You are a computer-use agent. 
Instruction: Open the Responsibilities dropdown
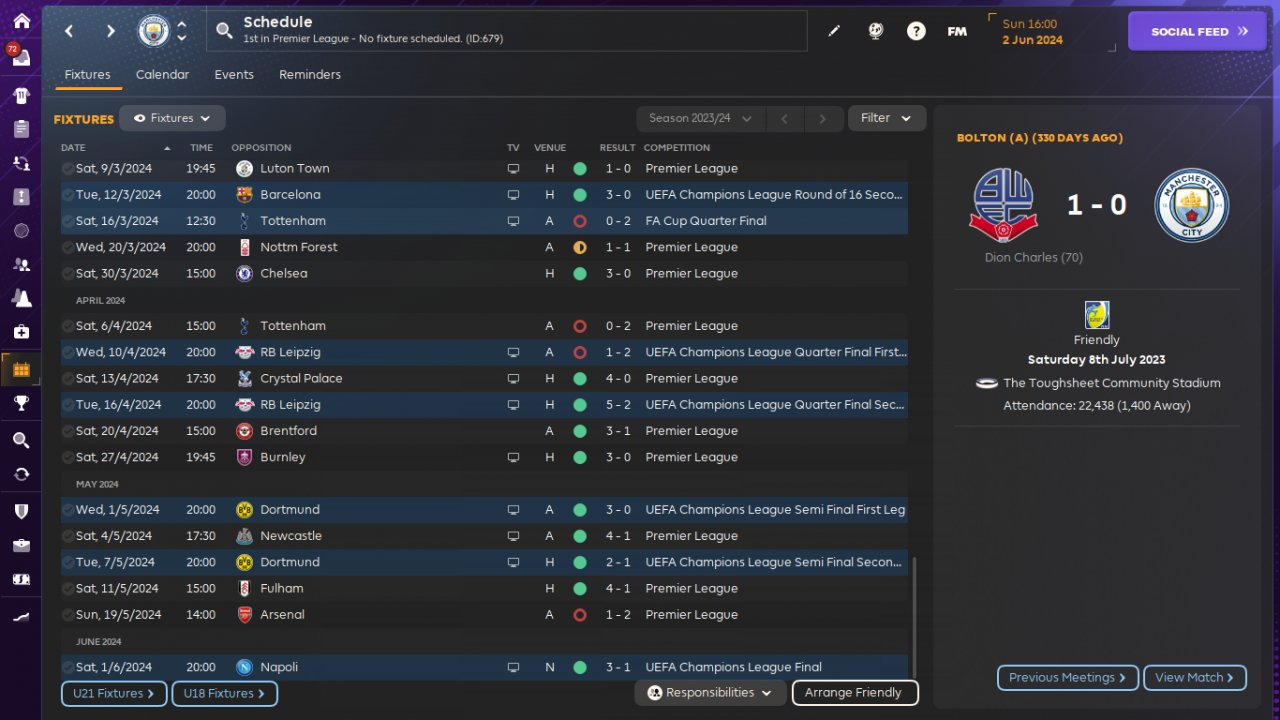coord(710,693)
